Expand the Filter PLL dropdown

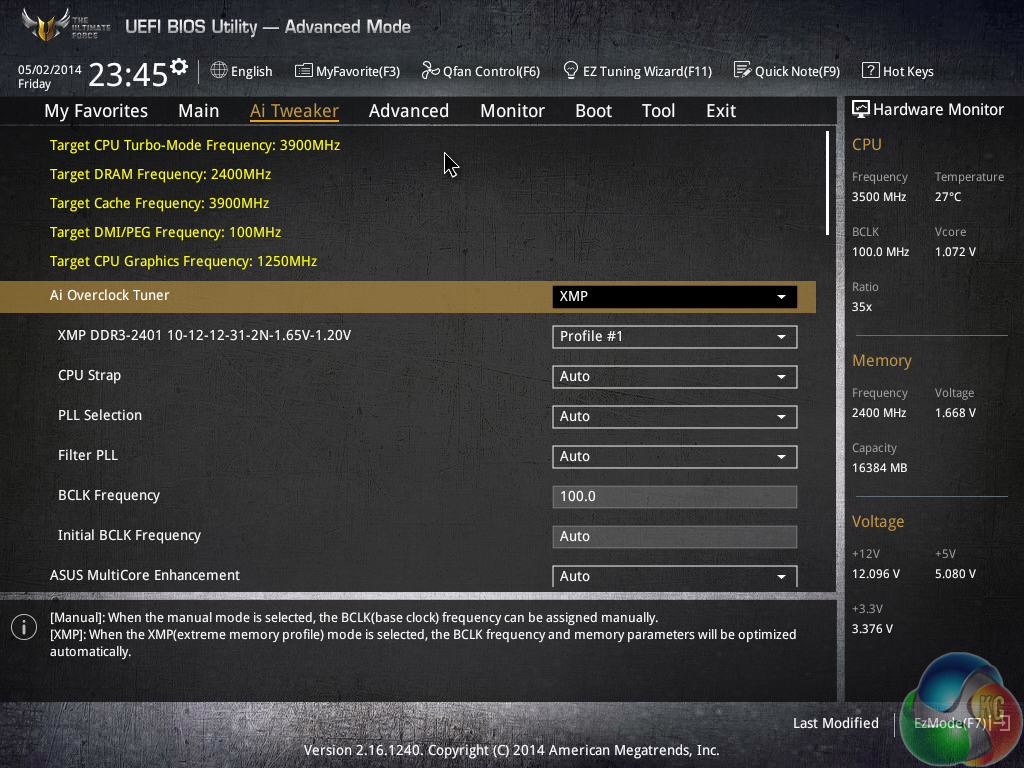(x=674, y=457)
